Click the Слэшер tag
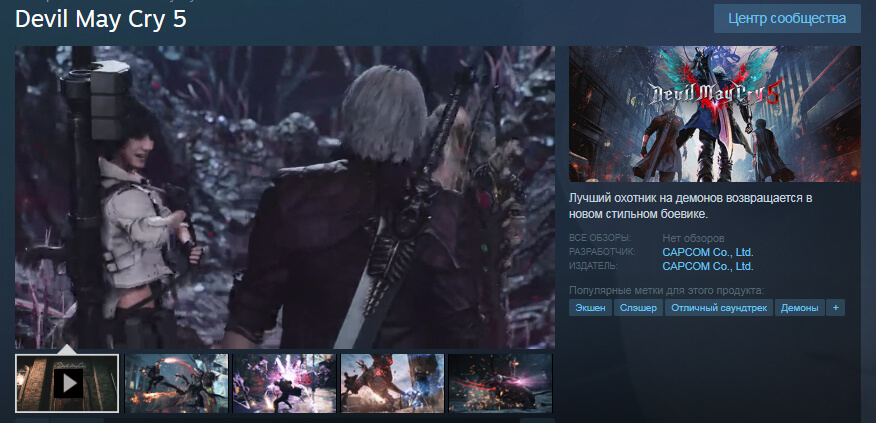 pos(639,308)
